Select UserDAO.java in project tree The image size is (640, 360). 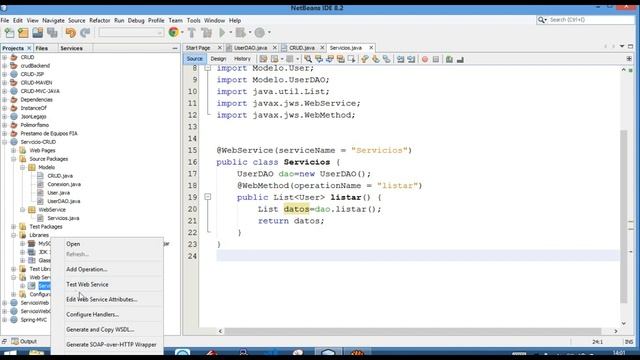pyautogui.click(x=63, y=201)
